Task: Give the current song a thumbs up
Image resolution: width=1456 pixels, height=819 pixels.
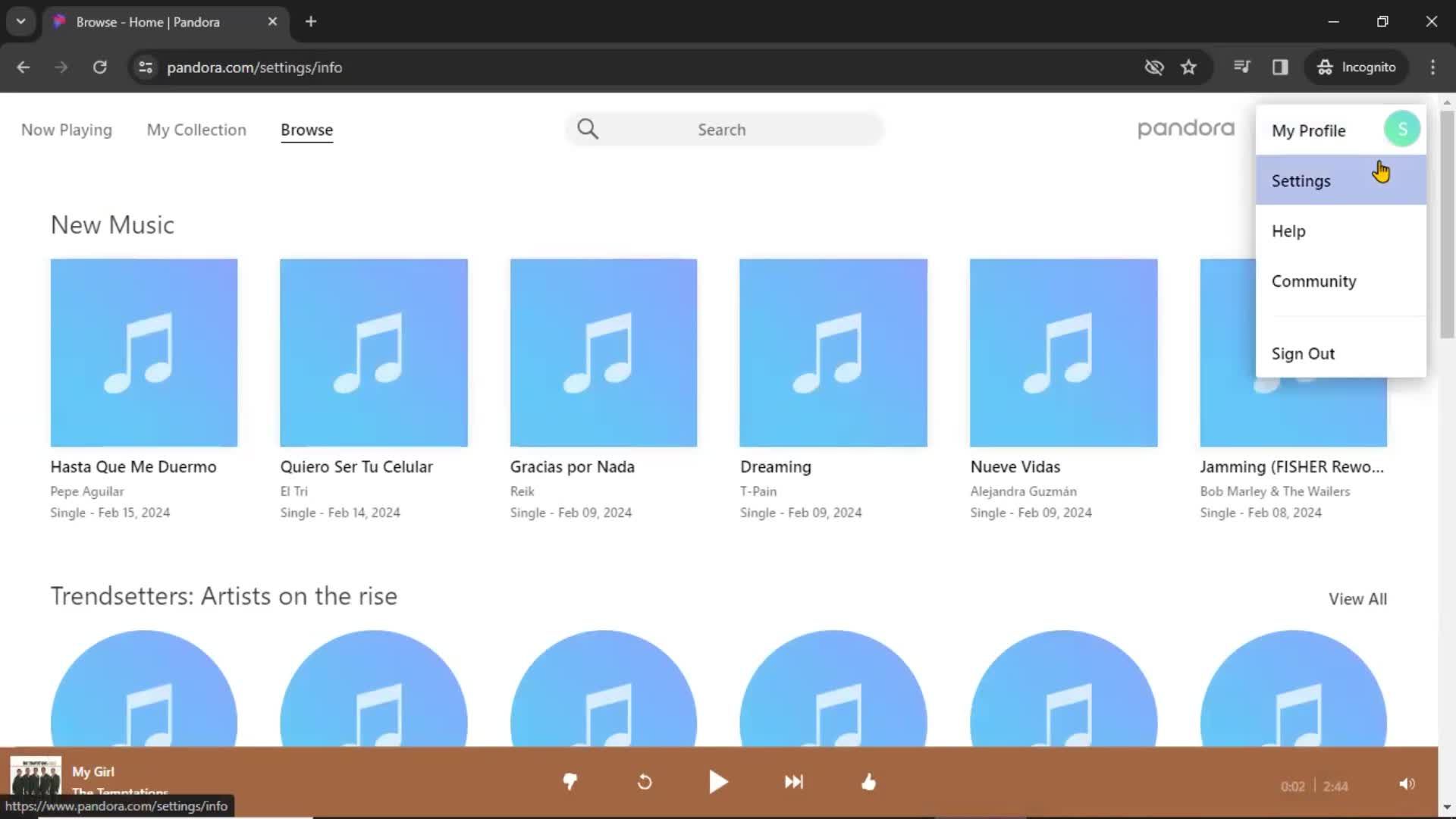Action: coord(869,782)
